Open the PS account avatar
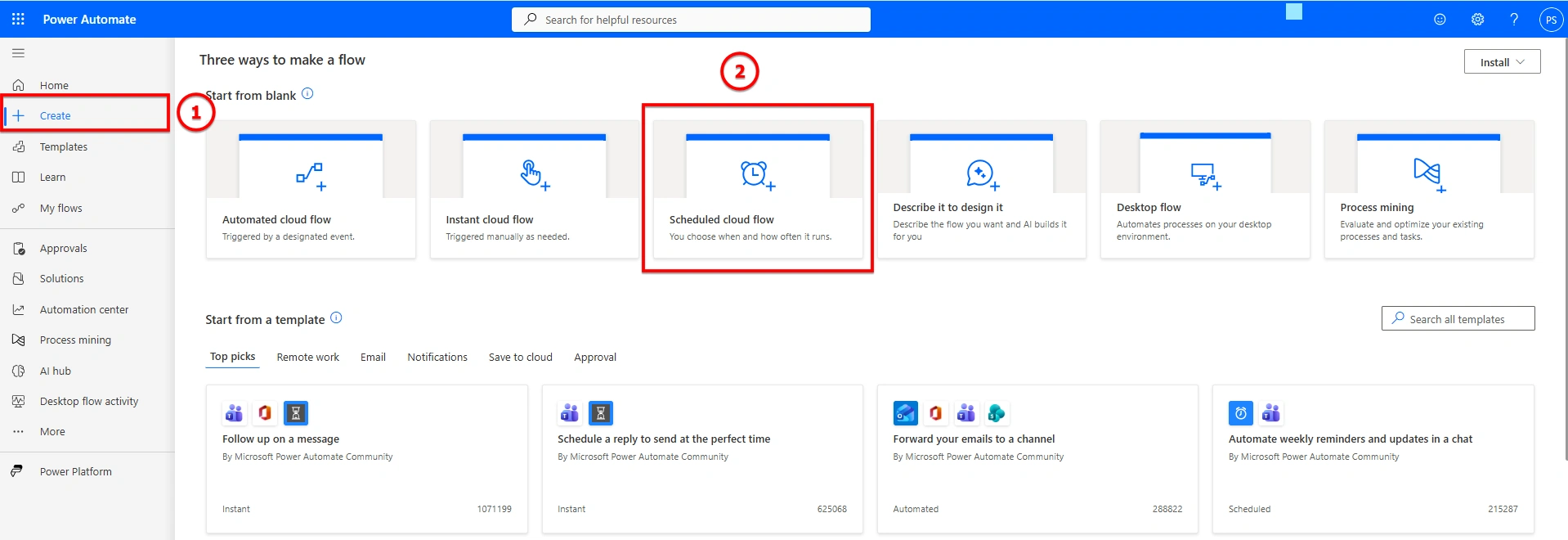Viewport: 1568px width, 540px height. (x=1551, y=20)
